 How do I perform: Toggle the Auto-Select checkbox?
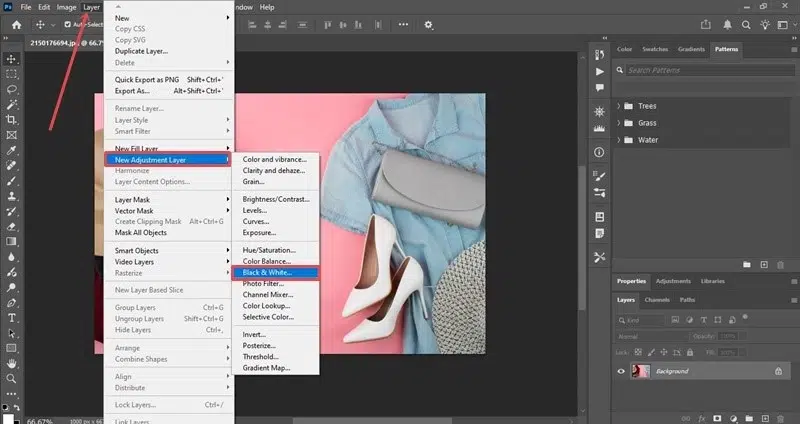pyautogui.click(x=67, y=24)
